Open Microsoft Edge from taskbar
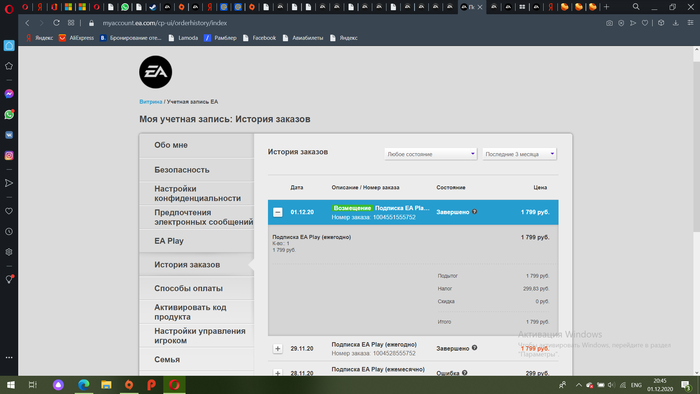 pyautogui.click(x=83, y=385)
